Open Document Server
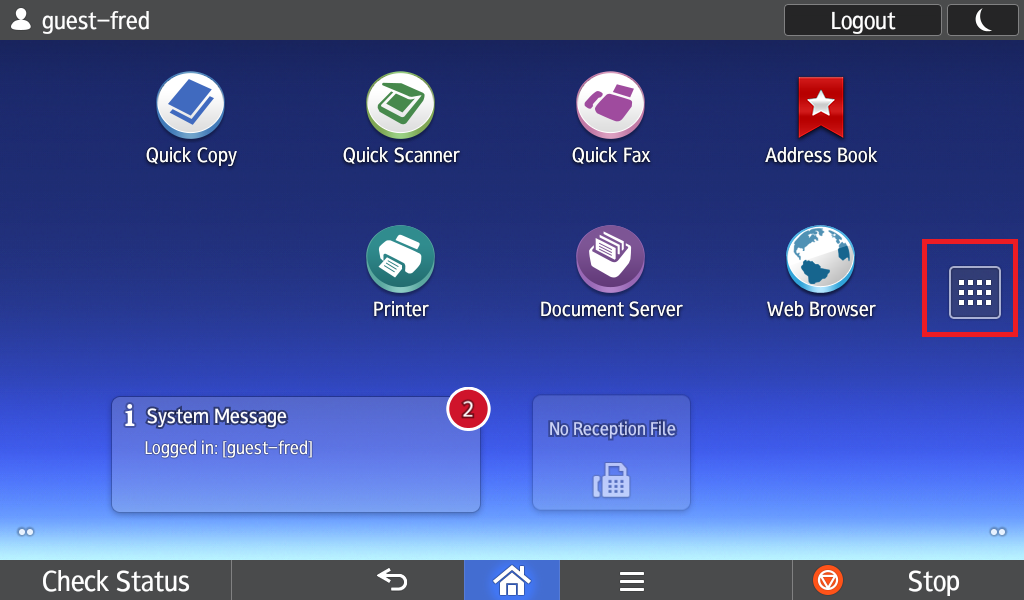This screenshot has height=600, width=1024. pyautogui.click(x=610, y=260)
